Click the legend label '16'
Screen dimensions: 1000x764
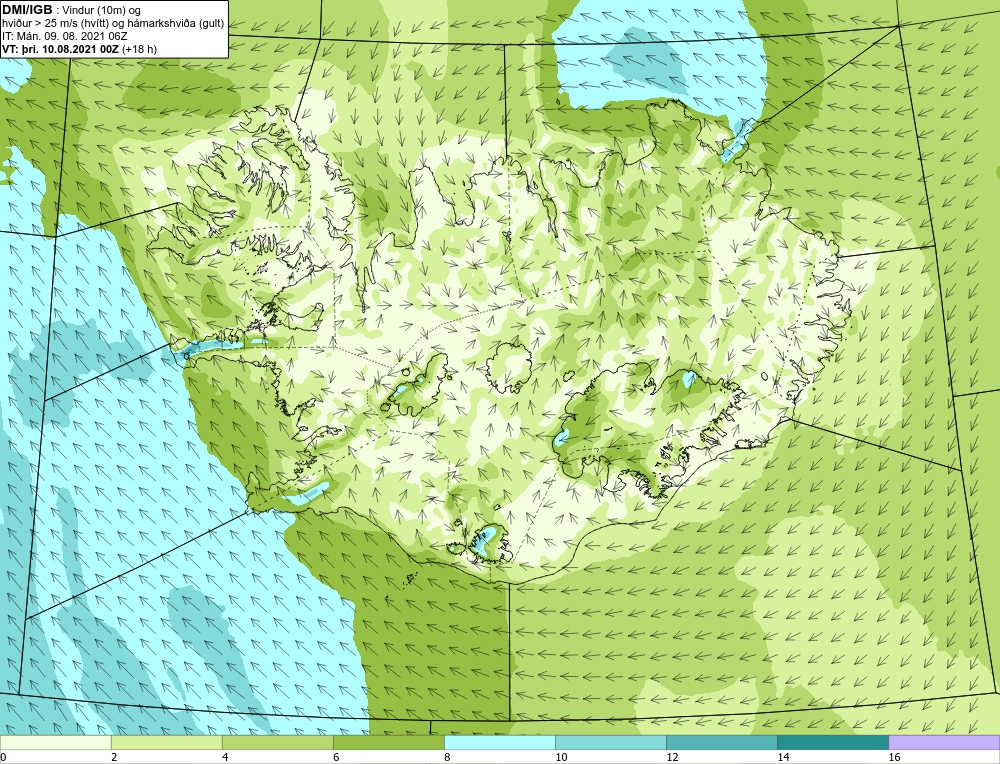(893, 757)
